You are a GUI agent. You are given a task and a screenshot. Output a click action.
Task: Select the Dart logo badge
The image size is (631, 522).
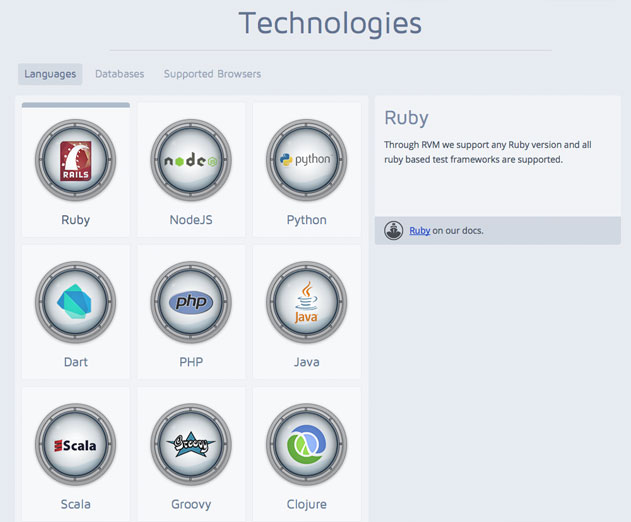pos(76,302)
